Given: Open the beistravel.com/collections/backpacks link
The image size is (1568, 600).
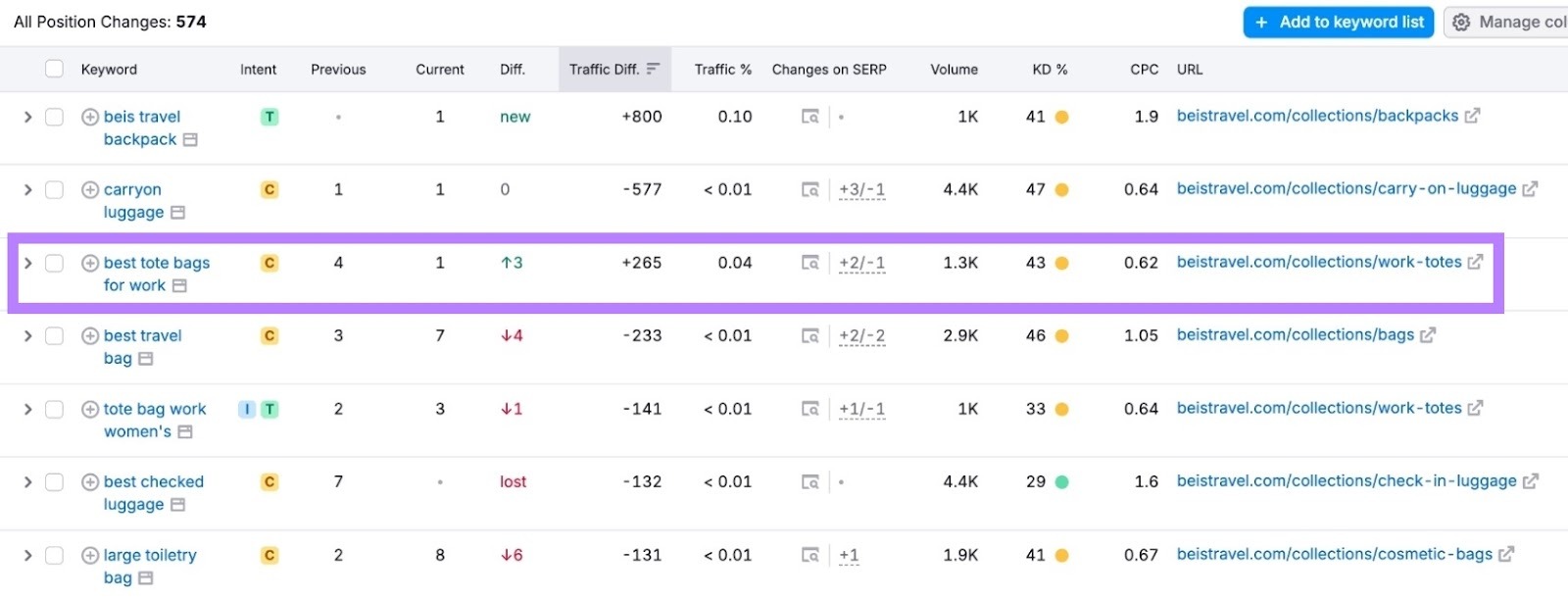Looking at the screenshot, I should coord(1317,116).
